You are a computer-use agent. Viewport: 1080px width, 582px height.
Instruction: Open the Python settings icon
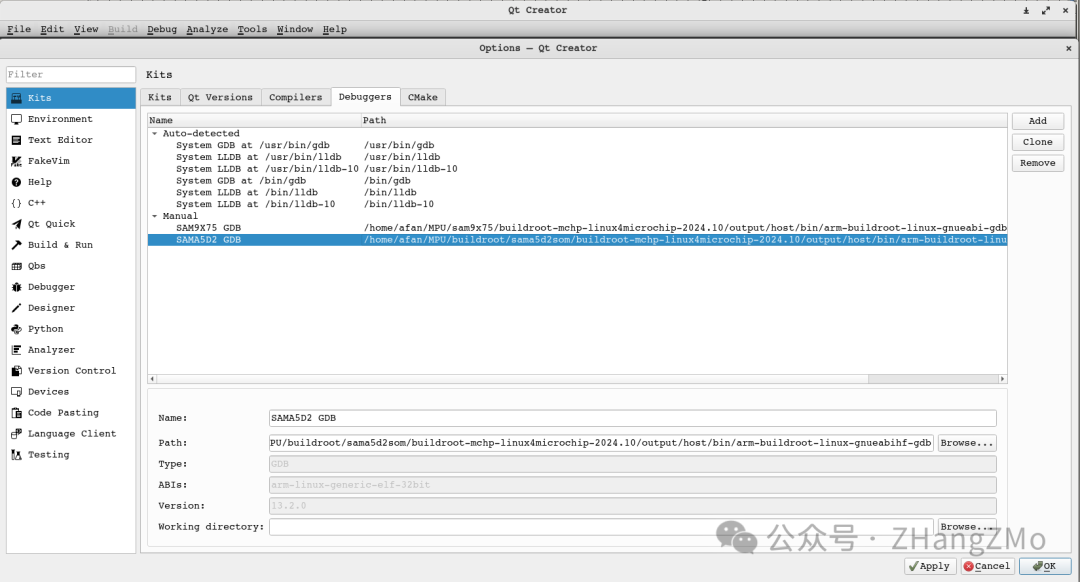(17, 329)
